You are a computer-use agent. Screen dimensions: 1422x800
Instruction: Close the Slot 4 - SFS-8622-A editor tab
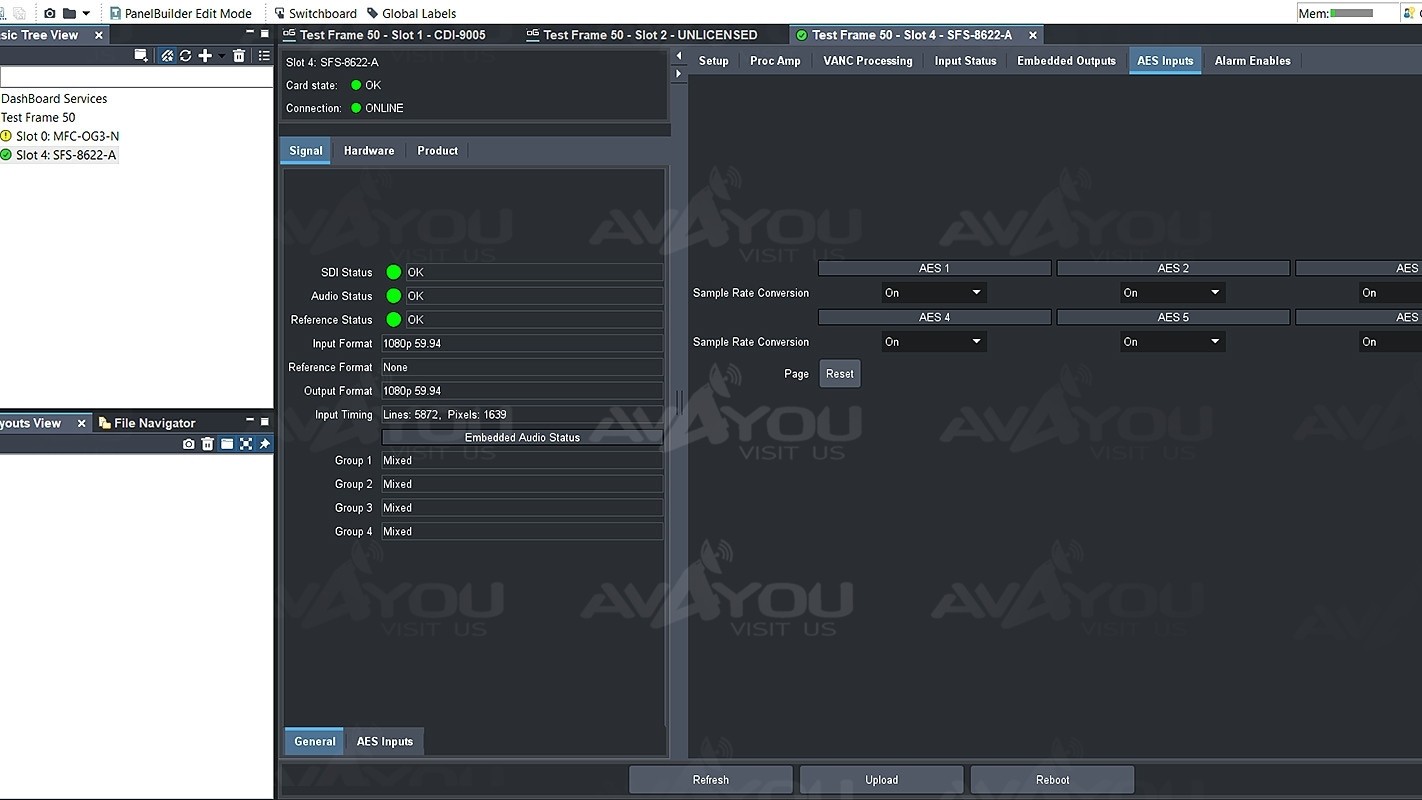pyautogui.click(x=1033, y=35)
